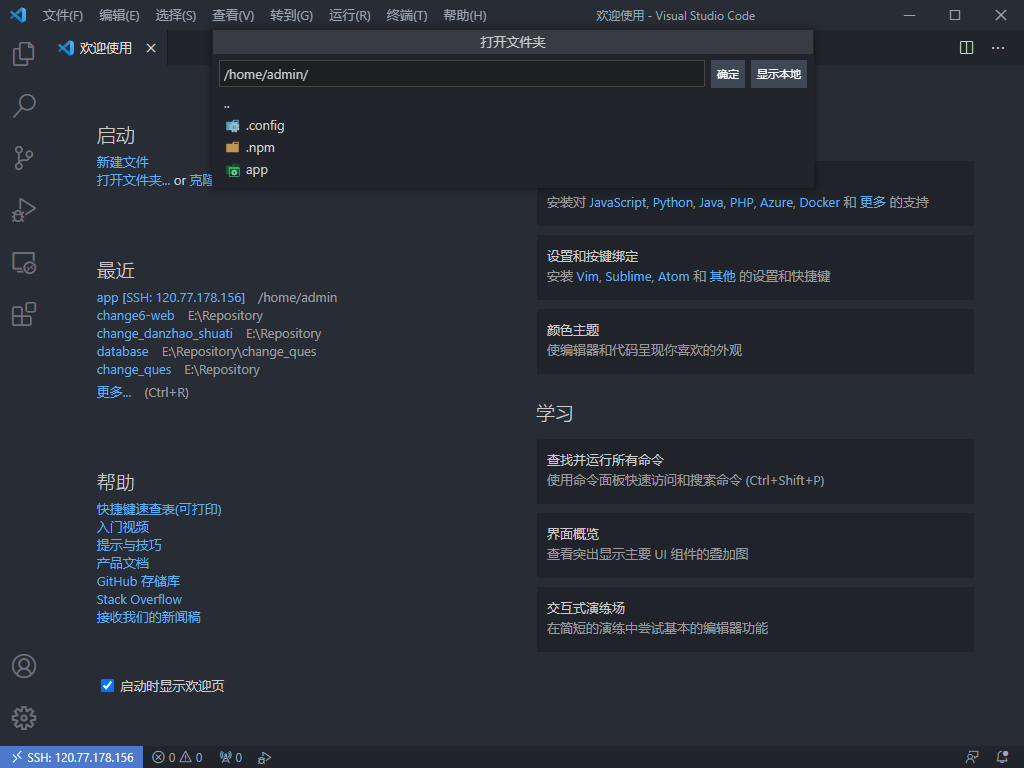
Task: Open the 终端(T) menu
Action: tap(407, 16)
